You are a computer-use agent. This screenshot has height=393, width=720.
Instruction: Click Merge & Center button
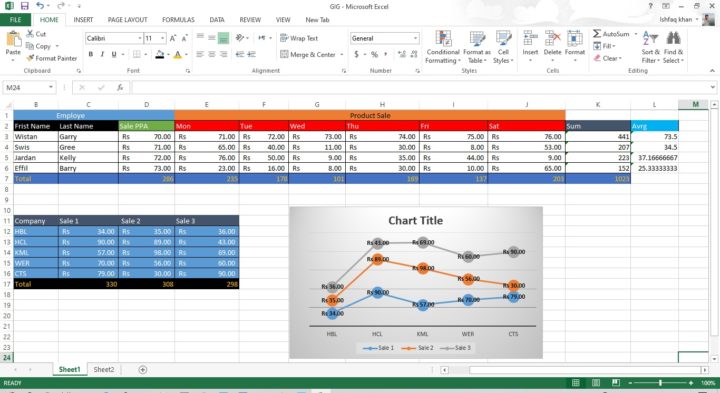coord(312,55)
